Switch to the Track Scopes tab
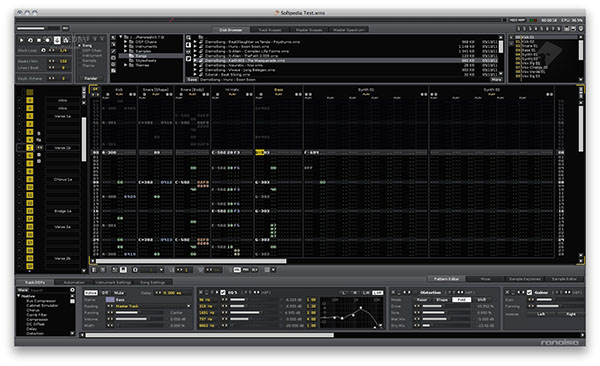The width and height of the screenshot is (600, 366). pos(270,29)
